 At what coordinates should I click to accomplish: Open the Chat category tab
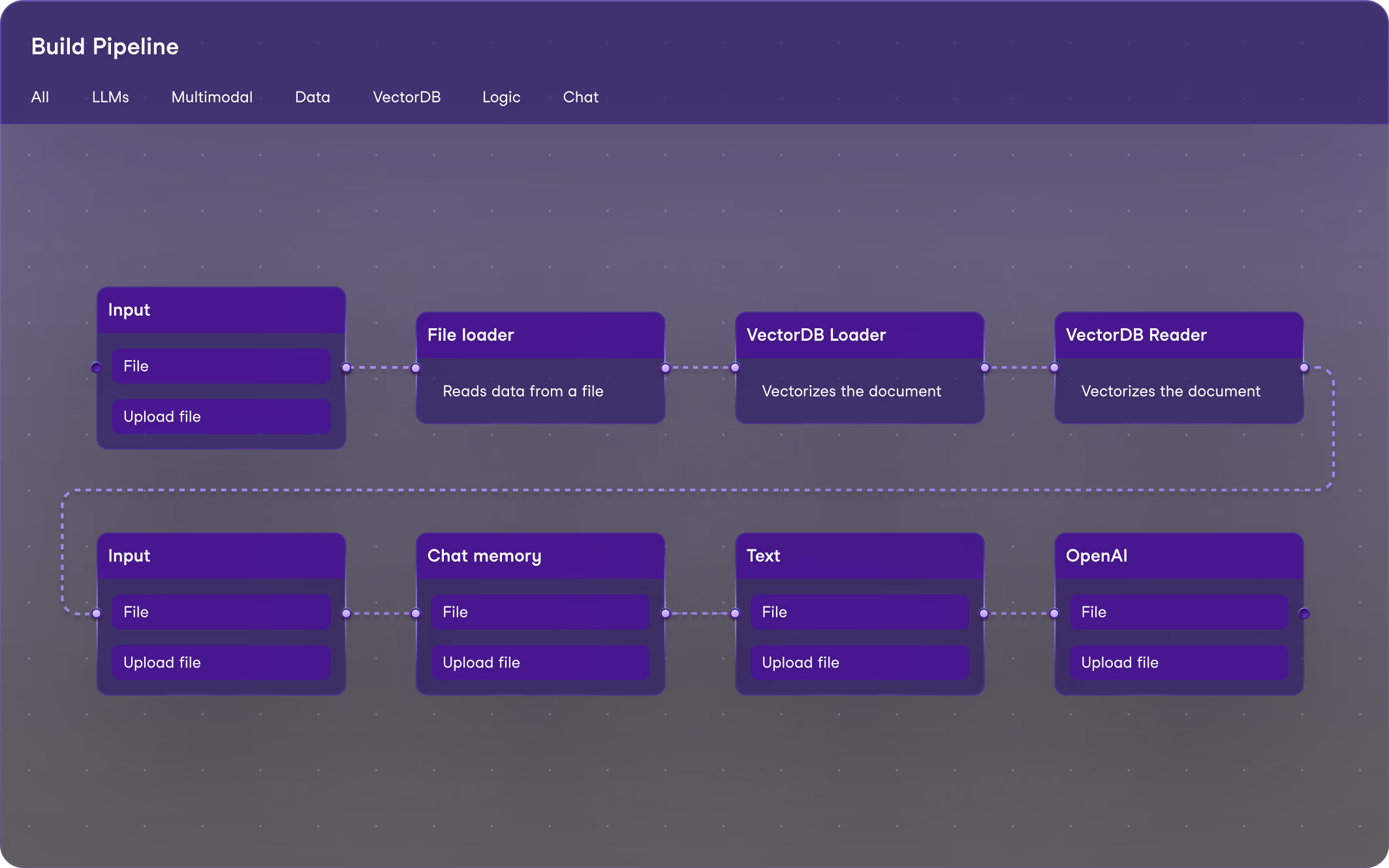point(580,97)
